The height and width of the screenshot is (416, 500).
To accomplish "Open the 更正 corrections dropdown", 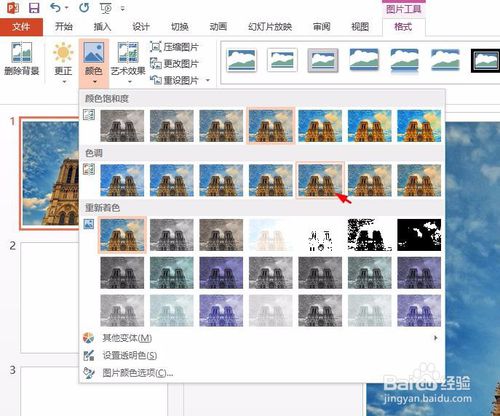I will click(x=63, y=62).
